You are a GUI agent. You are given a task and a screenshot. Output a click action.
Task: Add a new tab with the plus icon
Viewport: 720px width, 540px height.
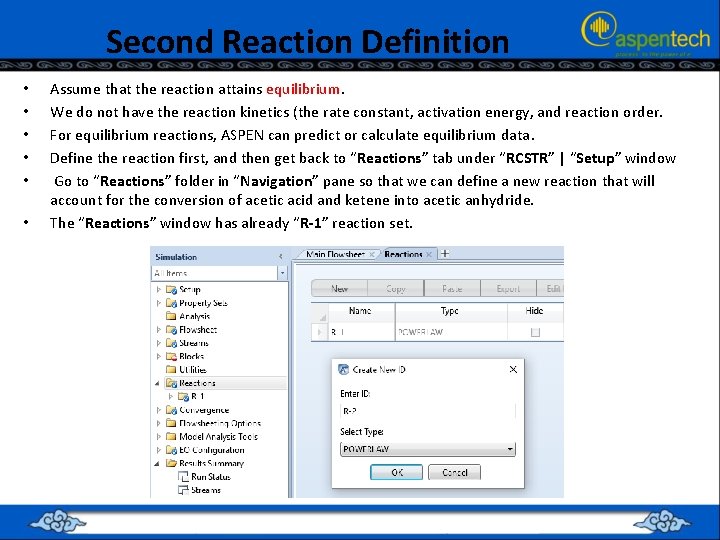click(x=444, y=253)
